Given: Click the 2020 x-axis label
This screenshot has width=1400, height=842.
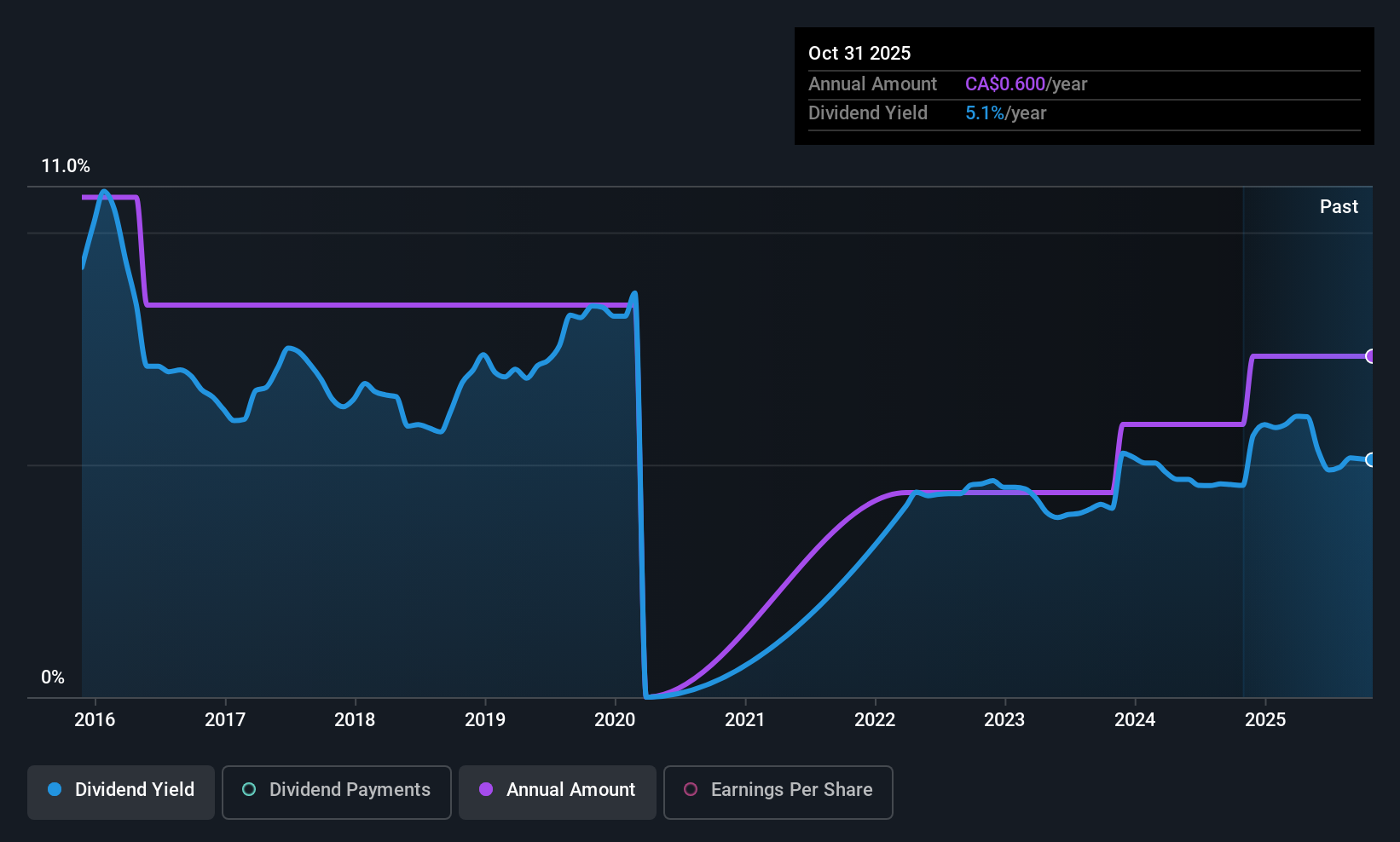Looking at the screenshot, I should [615, 720].
